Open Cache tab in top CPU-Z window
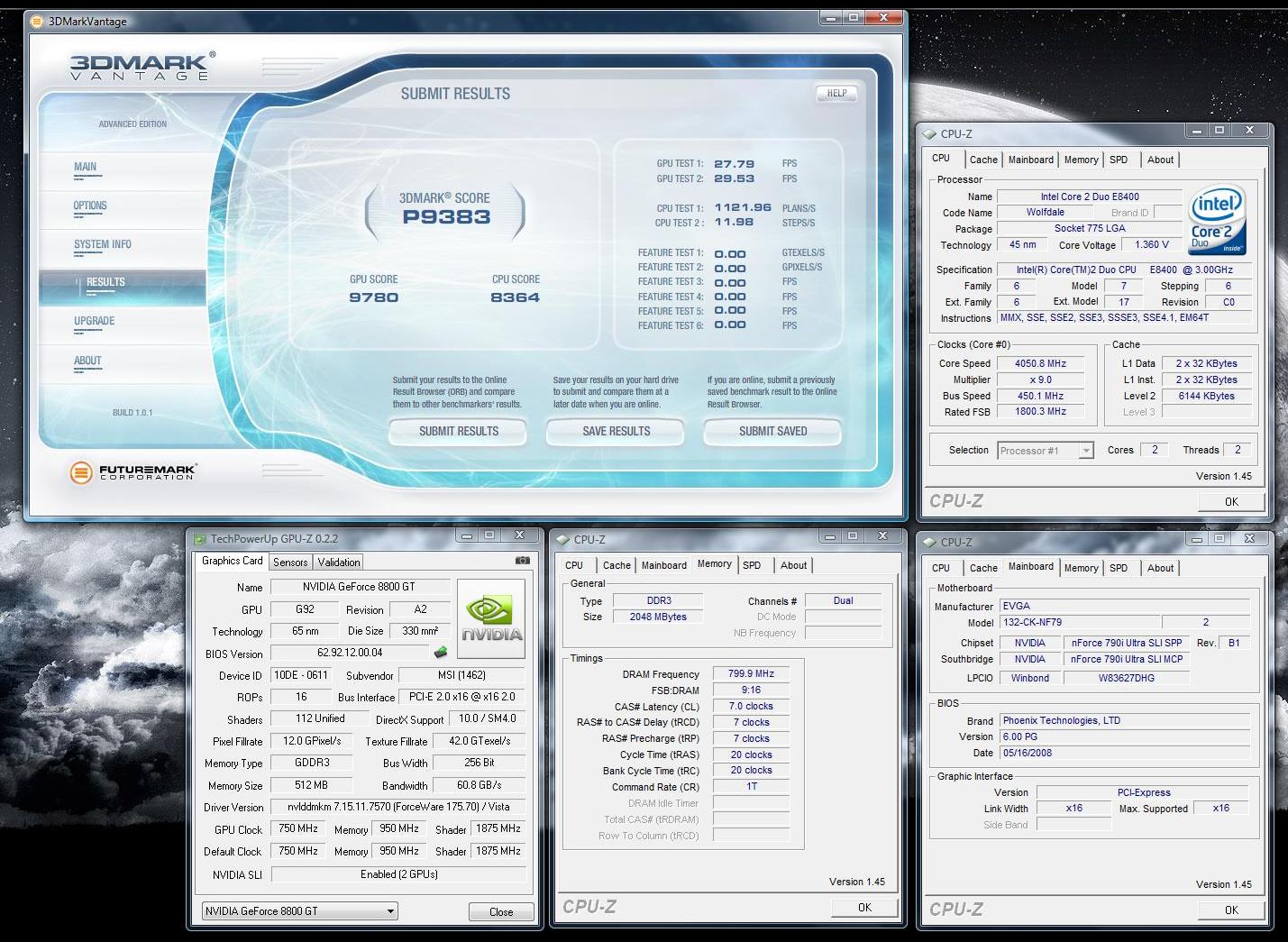 click(x=983, y=160)
